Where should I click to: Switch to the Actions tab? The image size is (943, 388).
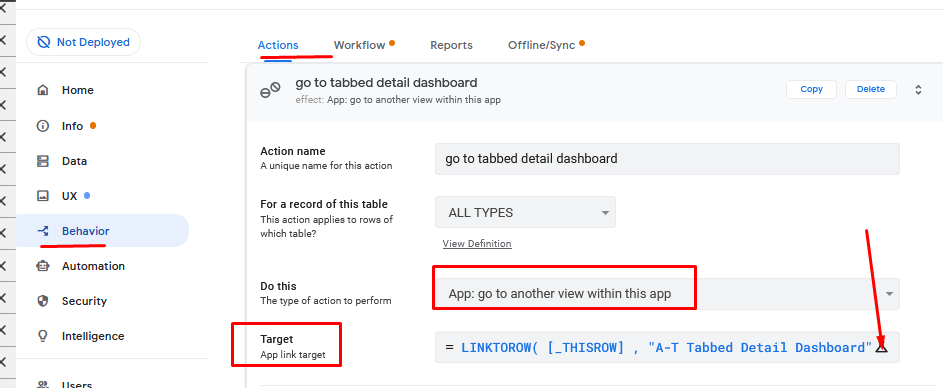pos(278,45)
